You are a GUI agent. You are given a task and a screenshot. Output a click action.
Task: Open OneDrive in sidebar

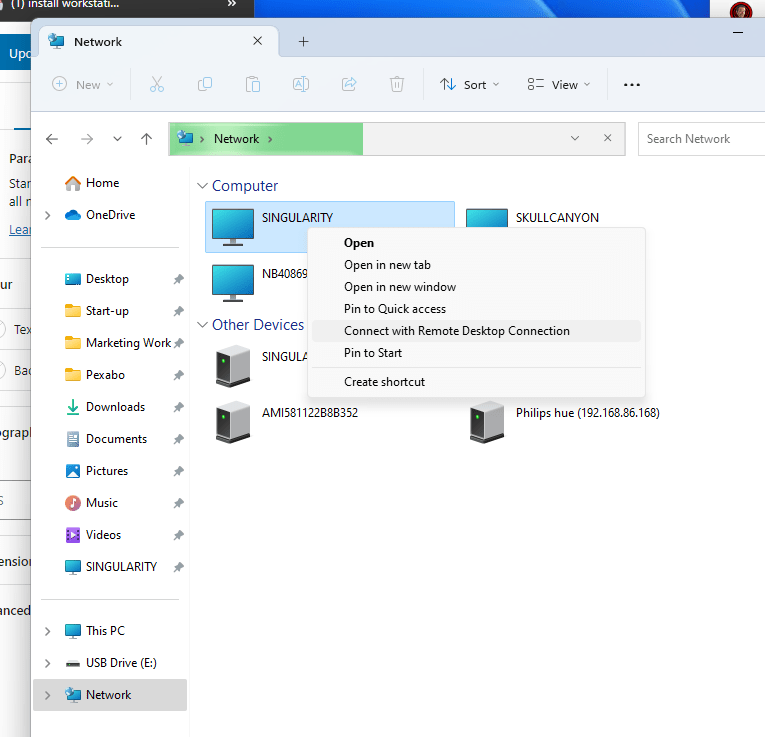[100, 215]
